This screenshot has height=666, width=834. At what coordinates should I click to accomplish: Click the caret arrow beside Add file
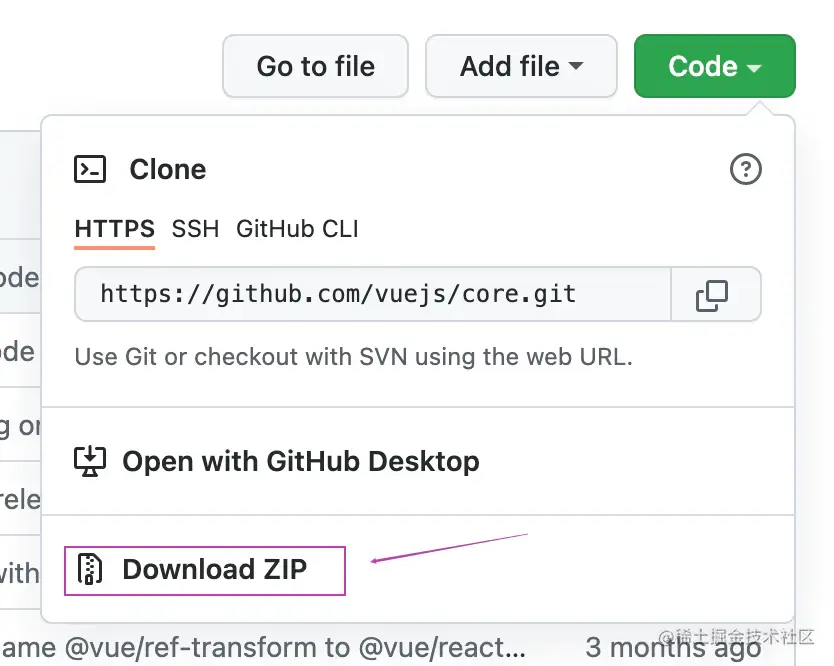pyautogui.click(x=576, y=67)
